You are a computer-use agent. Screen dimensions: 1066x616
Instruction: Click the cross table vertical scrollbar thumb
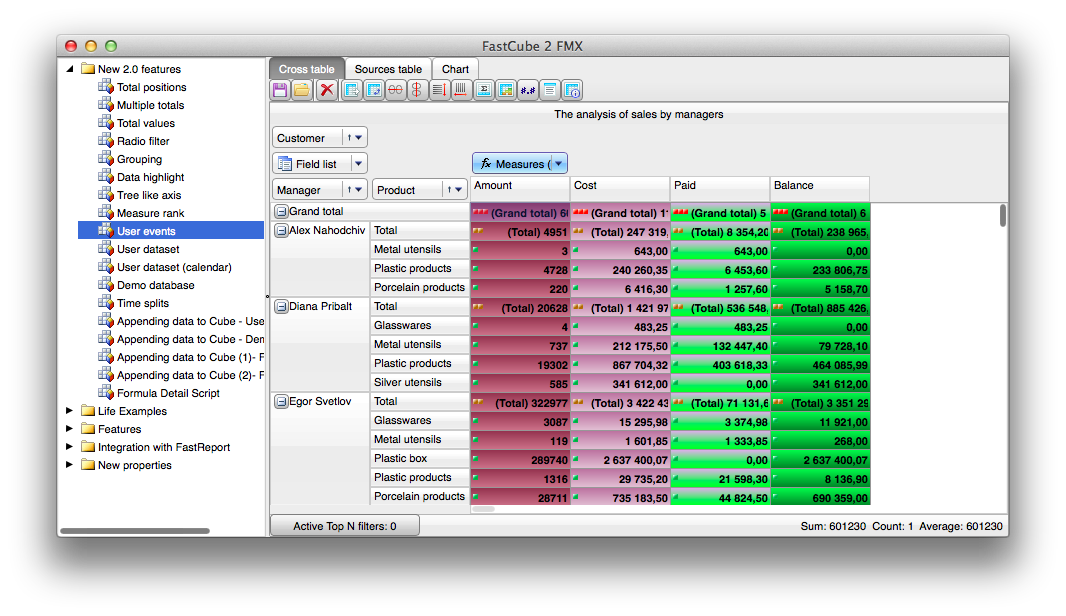[1002, 216]
